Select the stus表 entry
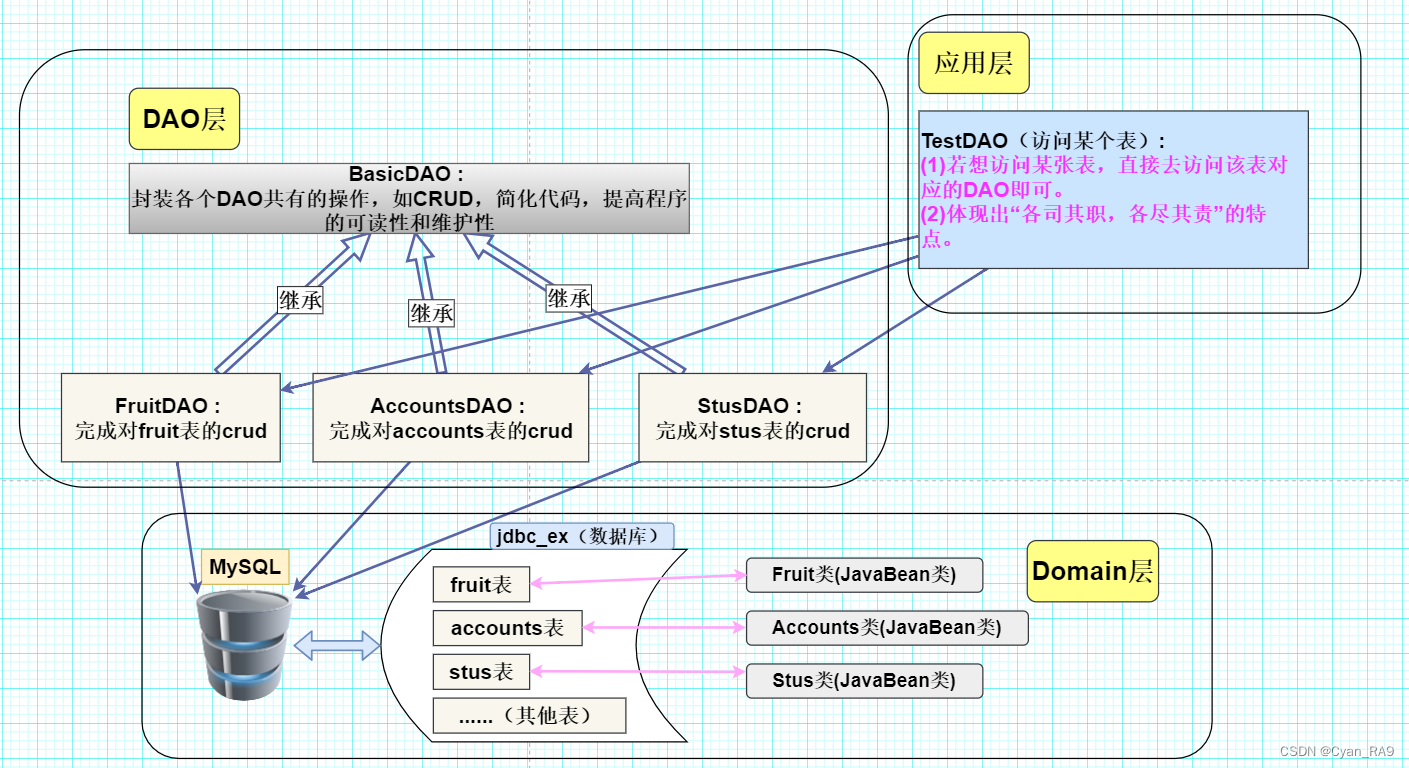The image size is (1409, 768). click(x=480, y=671)
